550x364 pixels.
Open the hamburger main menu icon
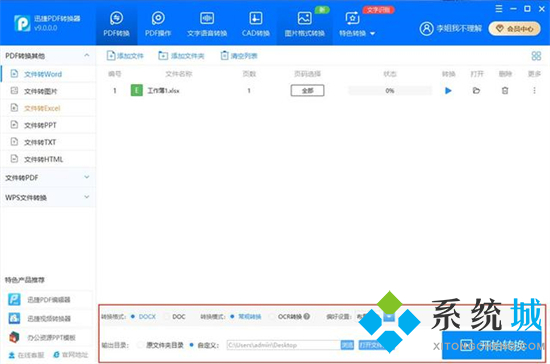[498, 9]
